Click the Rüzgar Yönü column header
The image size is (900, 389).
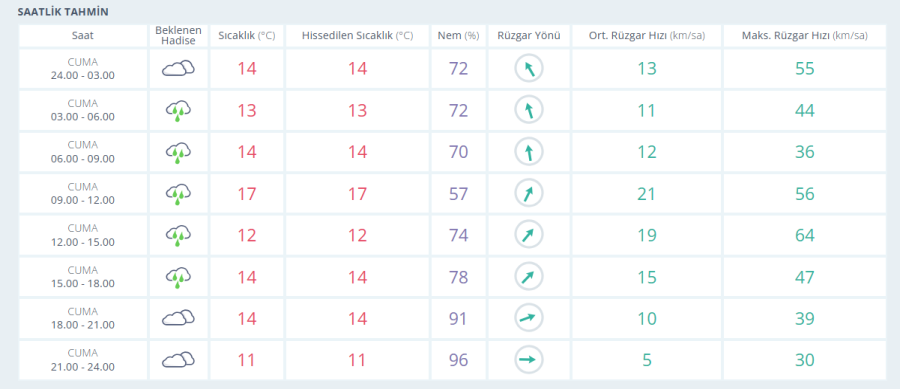pyautogui.click(x=529, y=36)
